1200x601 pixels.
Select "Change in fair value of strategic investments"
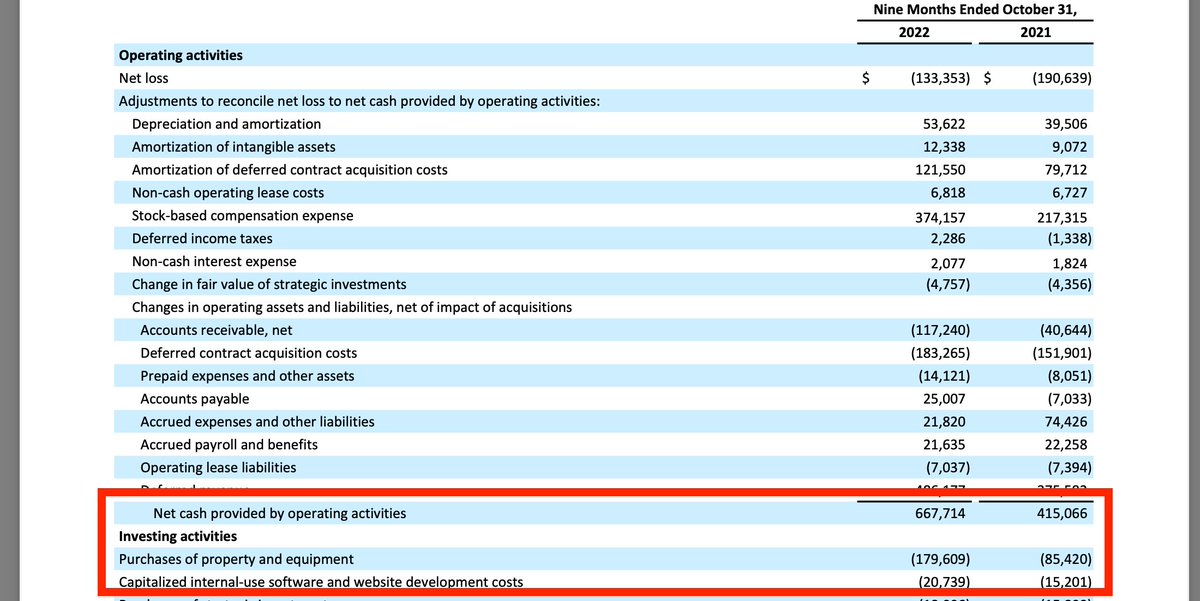[269, 285]
